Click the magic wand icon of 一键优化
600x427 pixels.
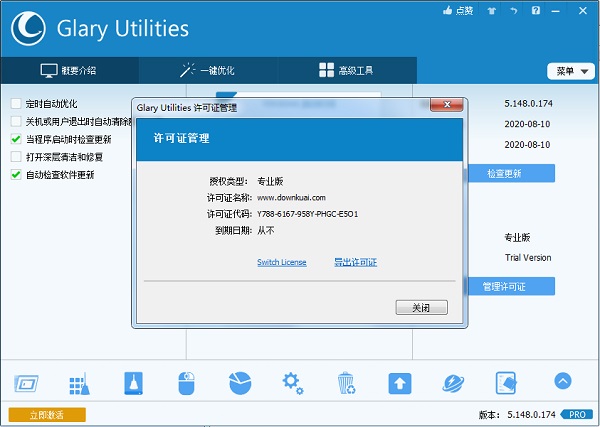[188, 70]
